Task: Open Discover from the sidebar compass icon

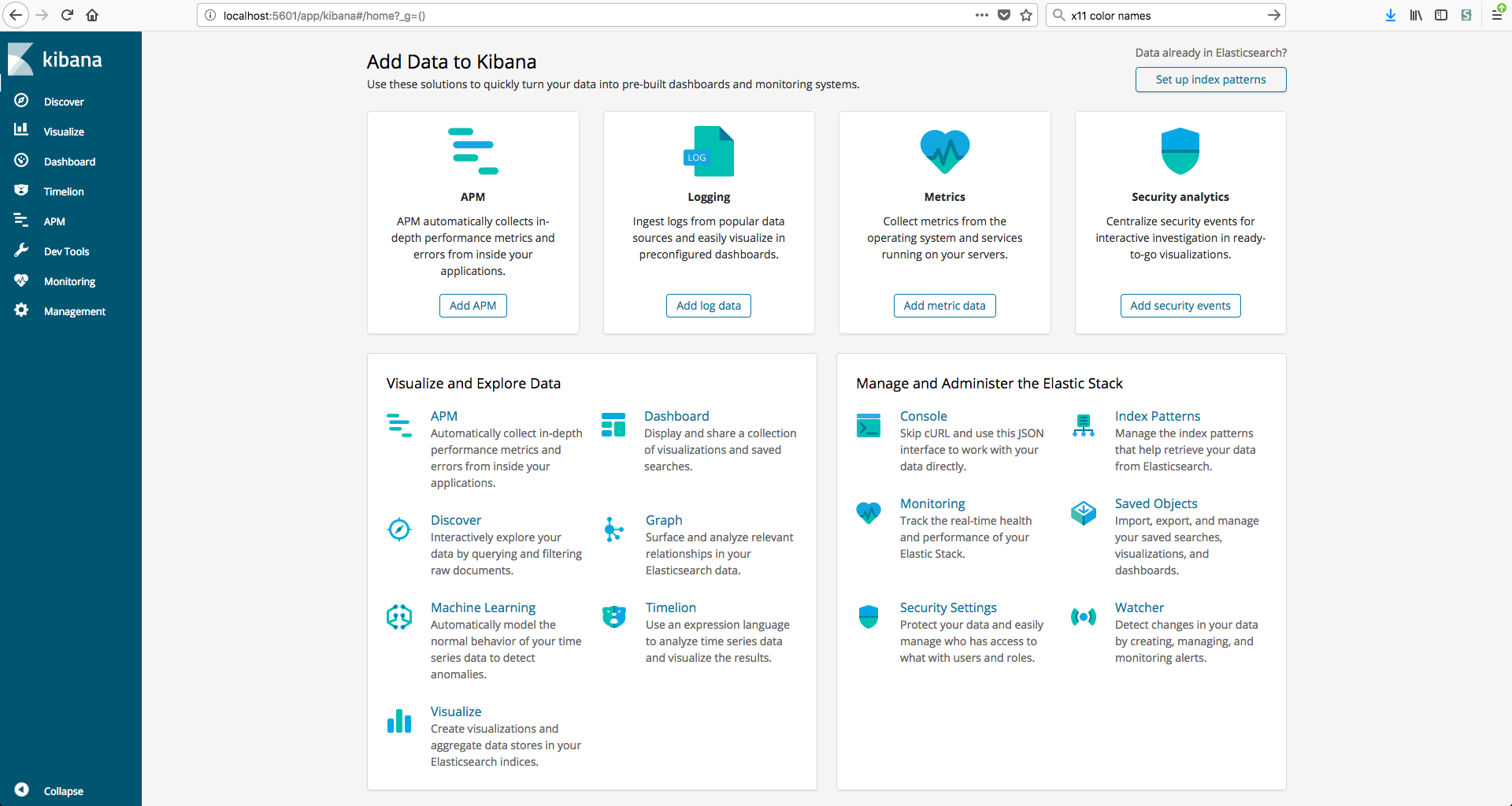Action: 21,101
